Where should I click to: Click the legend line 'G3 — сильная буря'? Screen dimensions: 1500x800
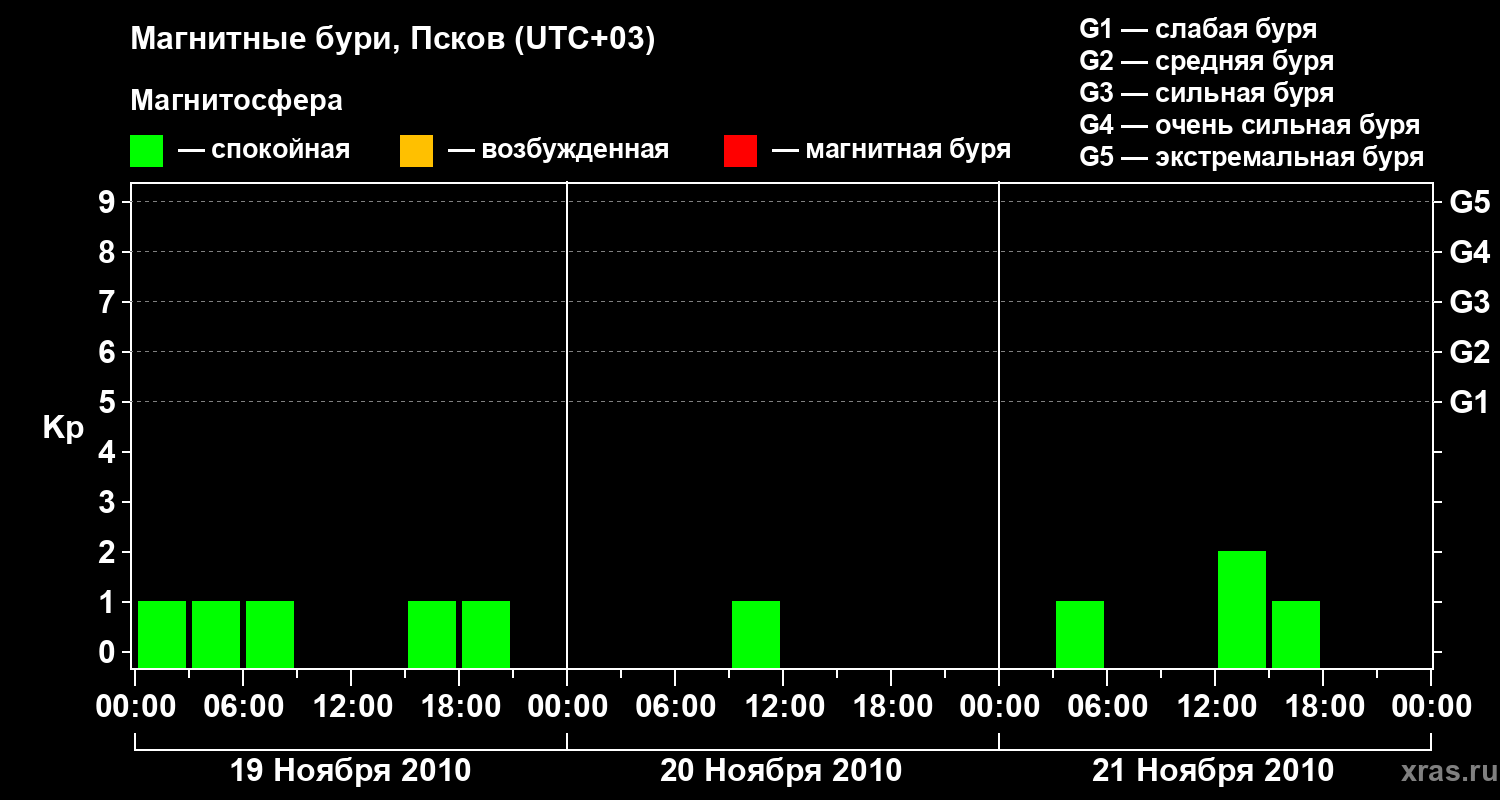tap(1207, 93)
